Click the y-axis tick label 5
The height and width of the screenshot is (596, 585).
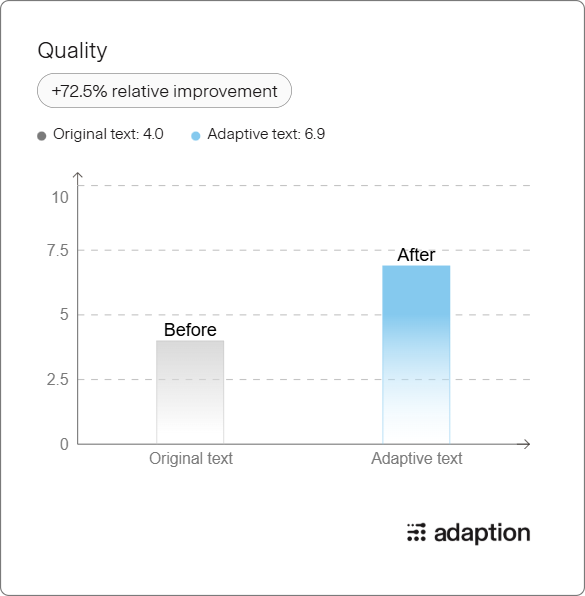64,315
